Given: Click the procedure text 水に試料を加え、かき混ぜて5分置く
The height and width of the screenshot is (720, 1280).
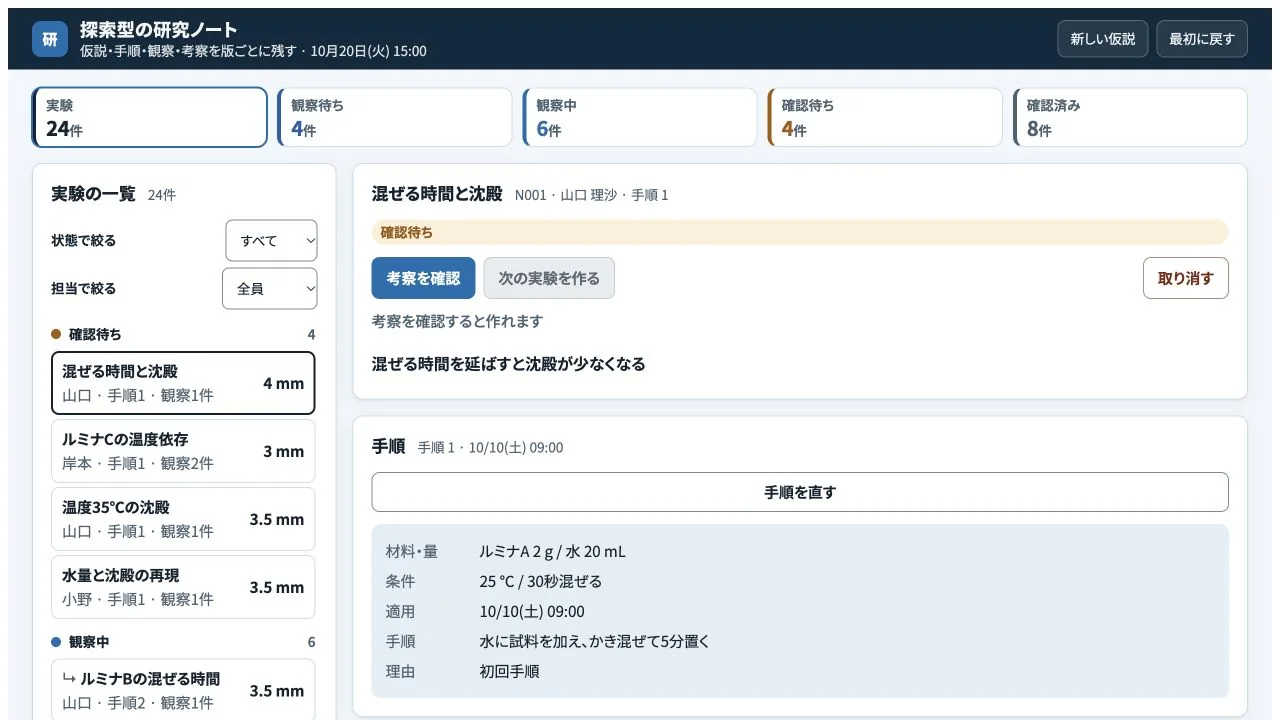Looking at the screenshot, I should [x=595, y=641].
